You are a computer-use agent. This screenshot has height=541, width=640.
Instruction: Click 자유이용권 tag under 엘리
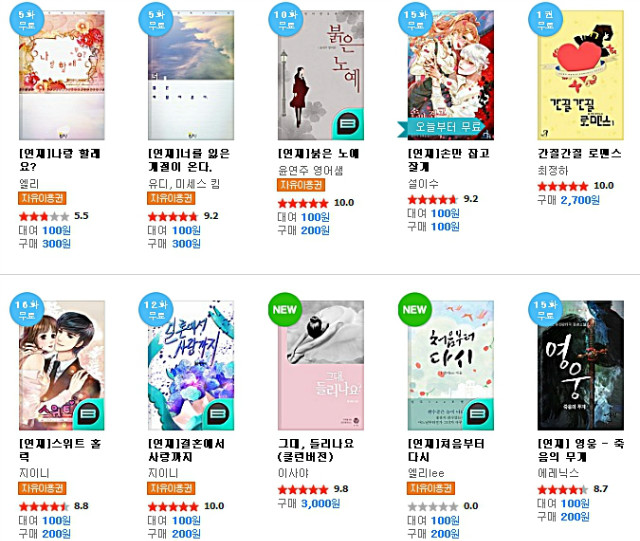(x=42, y=198)
